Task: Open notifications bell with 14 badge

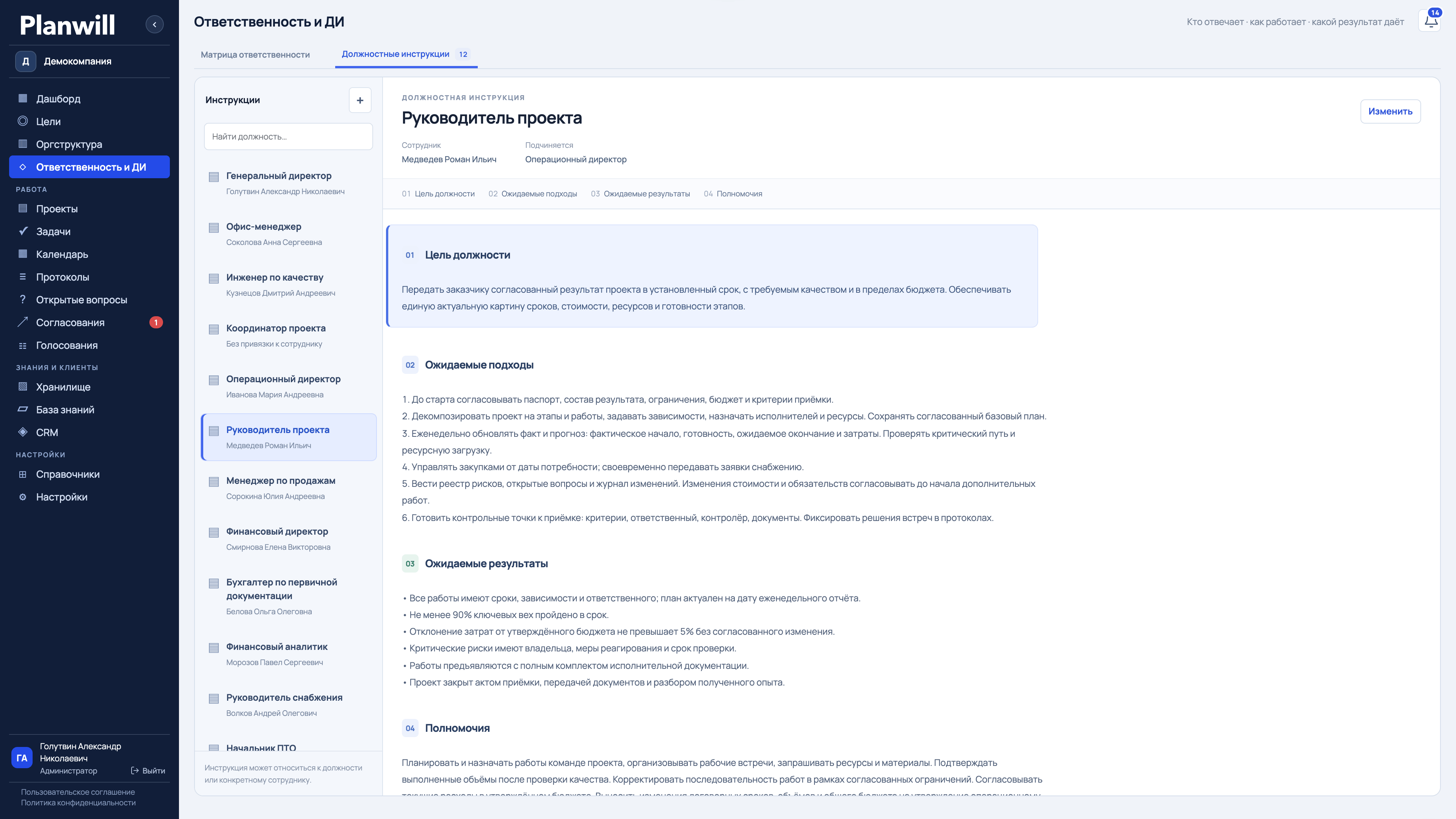Action: coord(1431,22)
